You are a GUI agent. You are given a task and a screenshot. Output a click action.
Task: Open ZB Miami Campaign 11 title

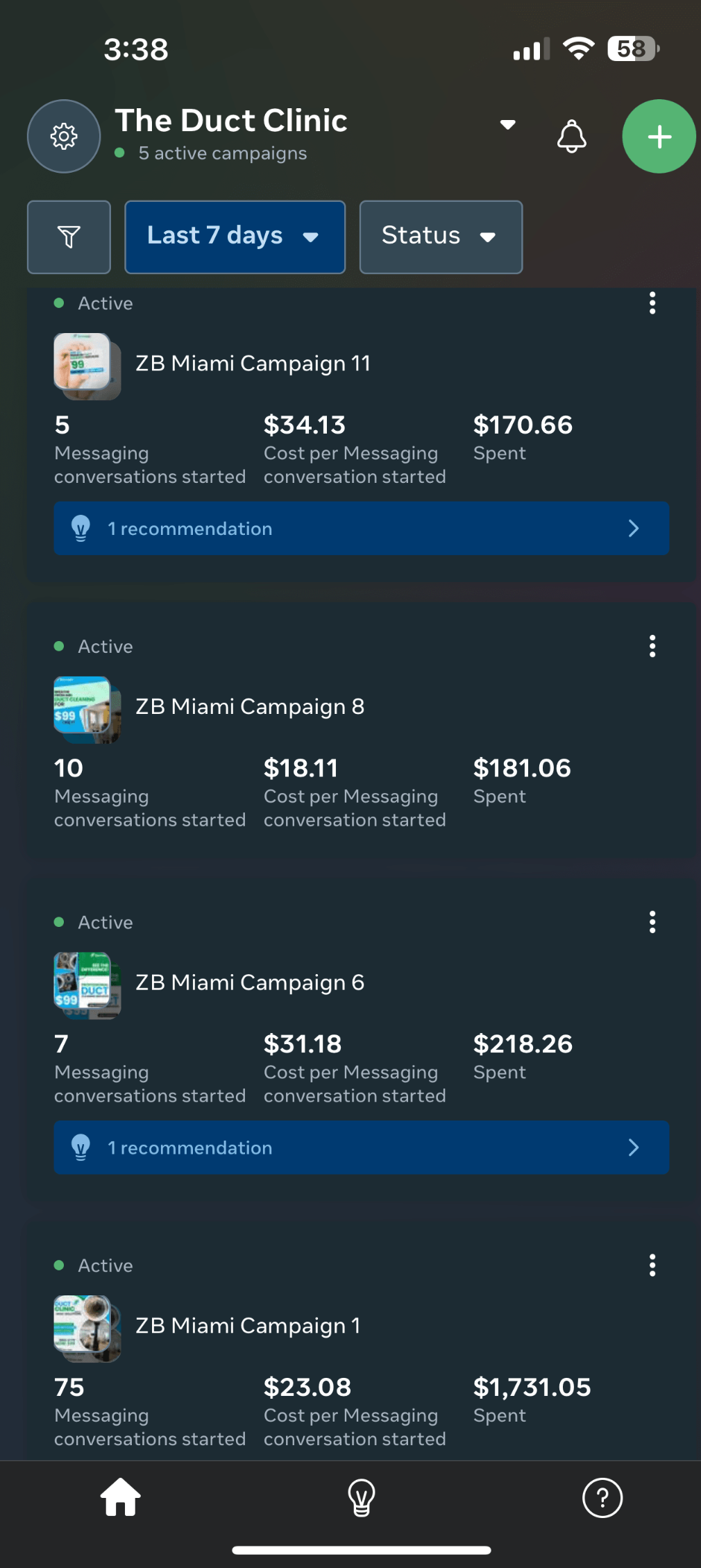point(253,364)
